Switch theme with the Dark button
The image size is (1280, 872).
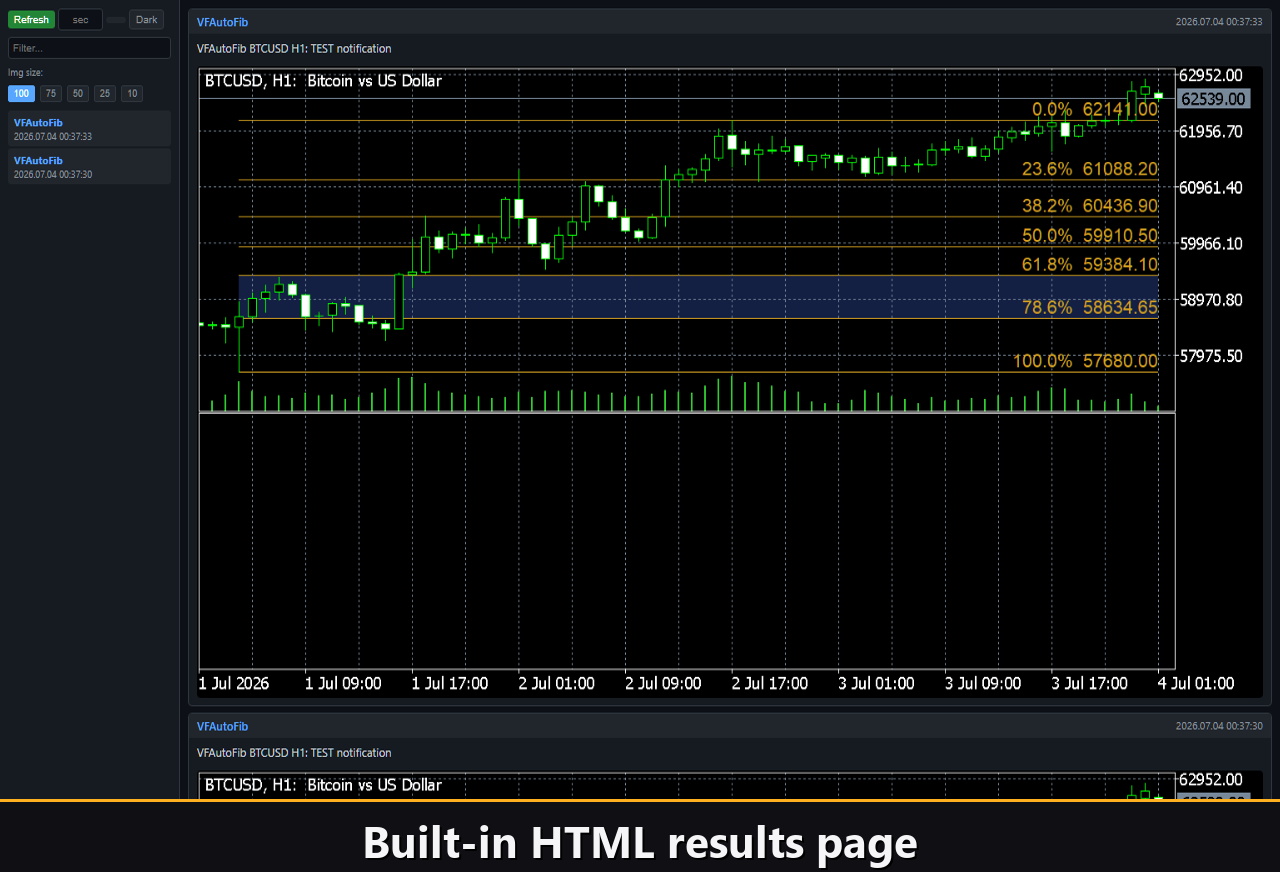point(147,20)
